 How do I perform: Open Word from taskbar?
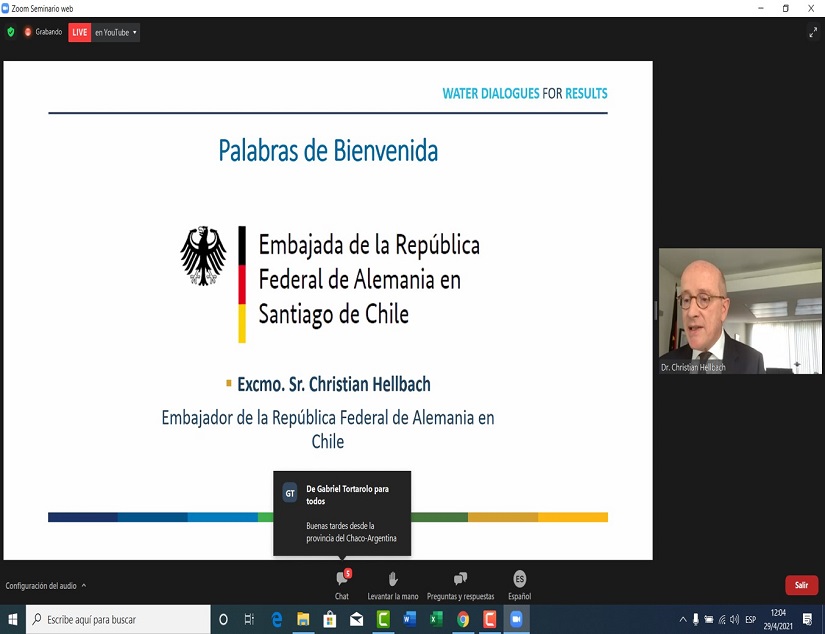click(410, 619)
